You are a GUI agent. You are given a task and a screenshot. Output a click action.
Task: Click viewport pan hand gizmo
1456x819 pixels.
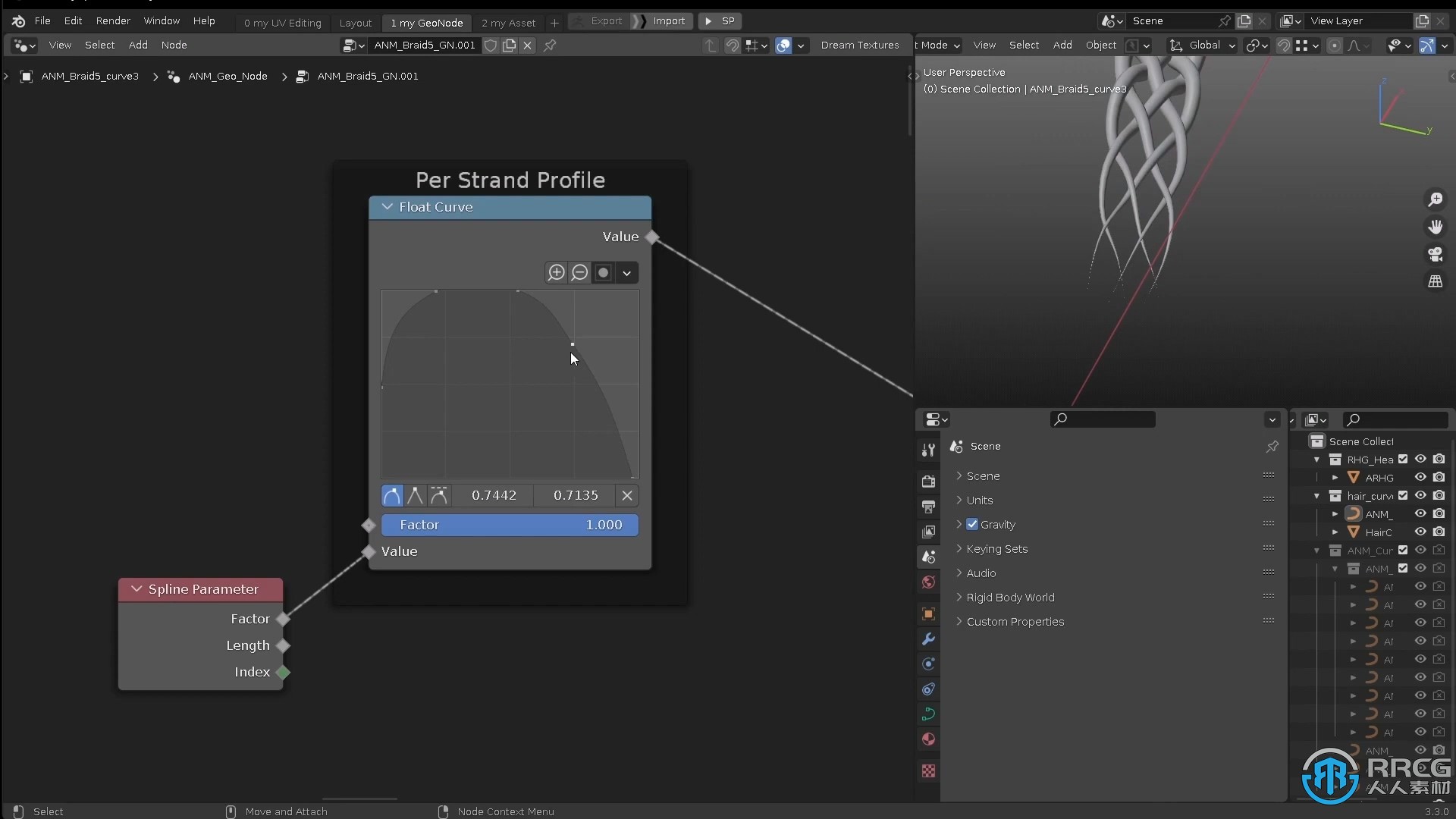tap(1436, 227)
